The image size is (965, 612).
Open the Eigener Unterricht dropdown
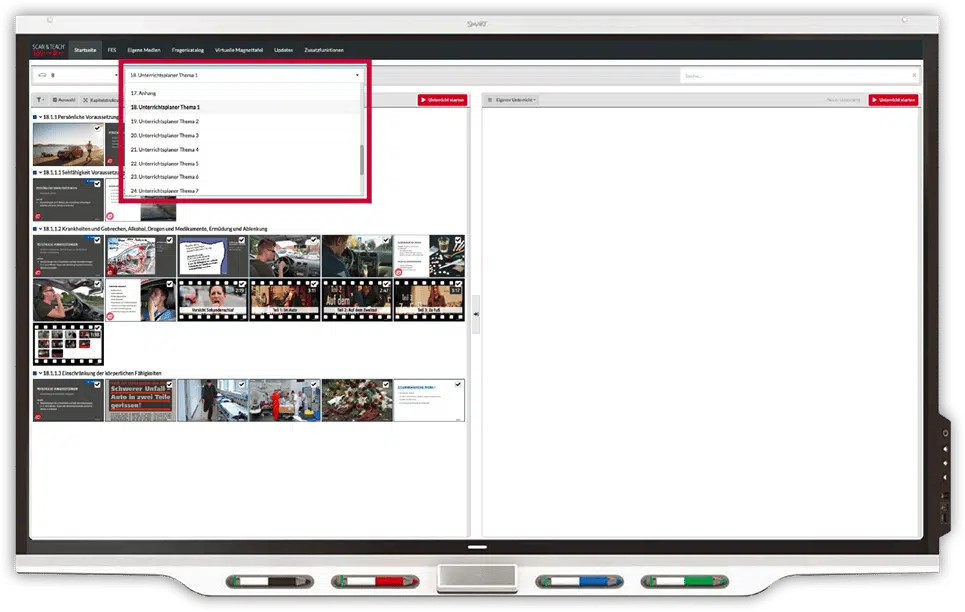click(x=516, y=100)
